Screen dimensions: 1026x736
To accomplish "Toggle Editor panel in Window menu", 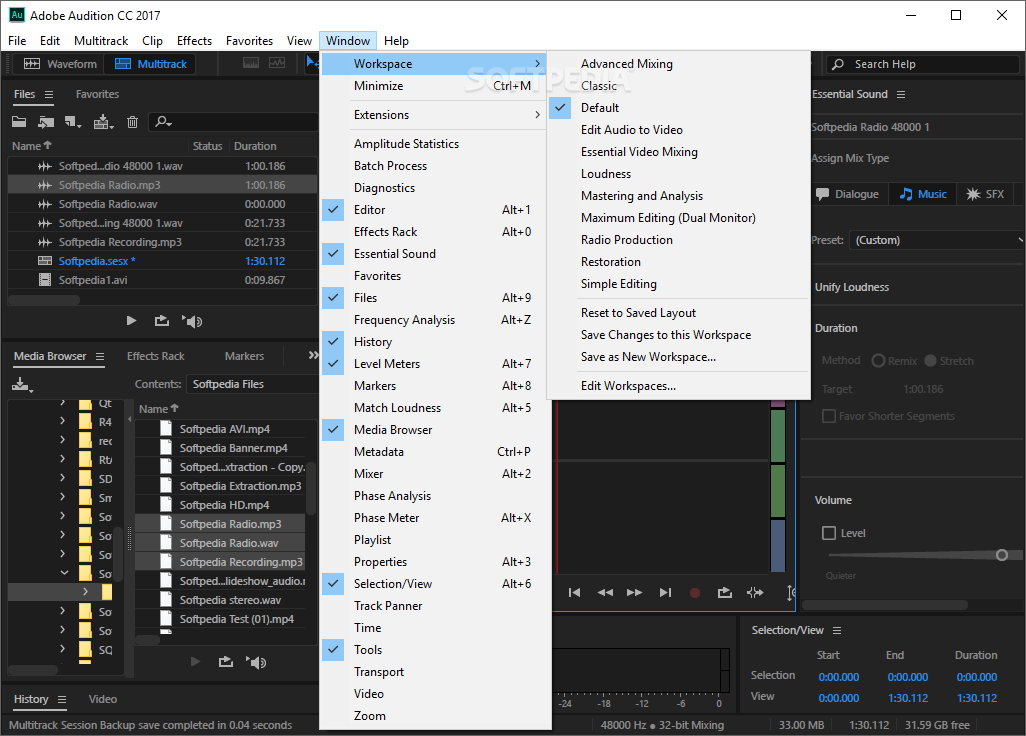I will click(x=435, y=210).
